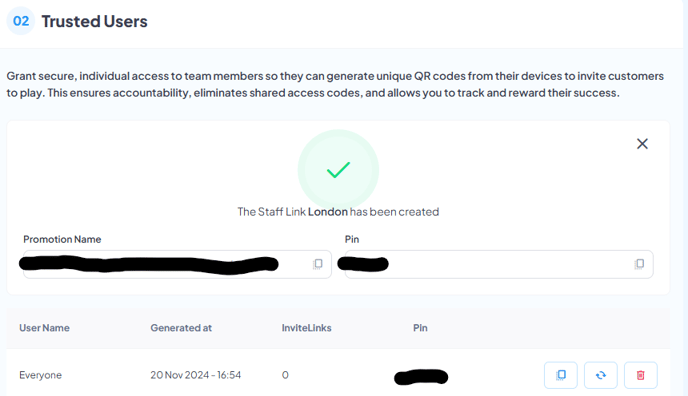Delete the Everyone trusted user
Viewport: 688px width, 396px height.
(641, 375)
